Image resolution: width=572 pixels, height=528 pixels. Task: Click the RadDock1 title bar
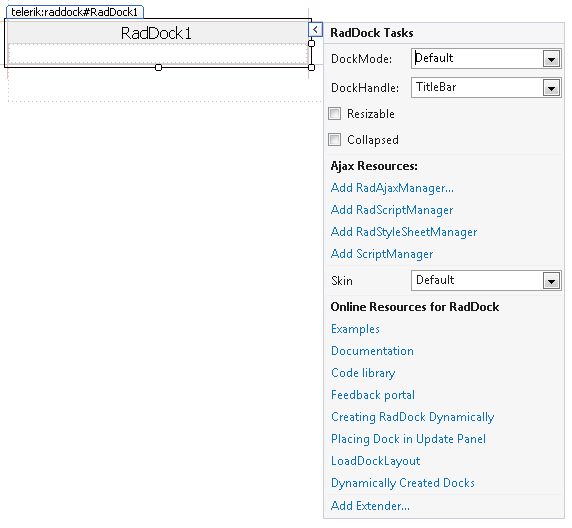[156, 33]
